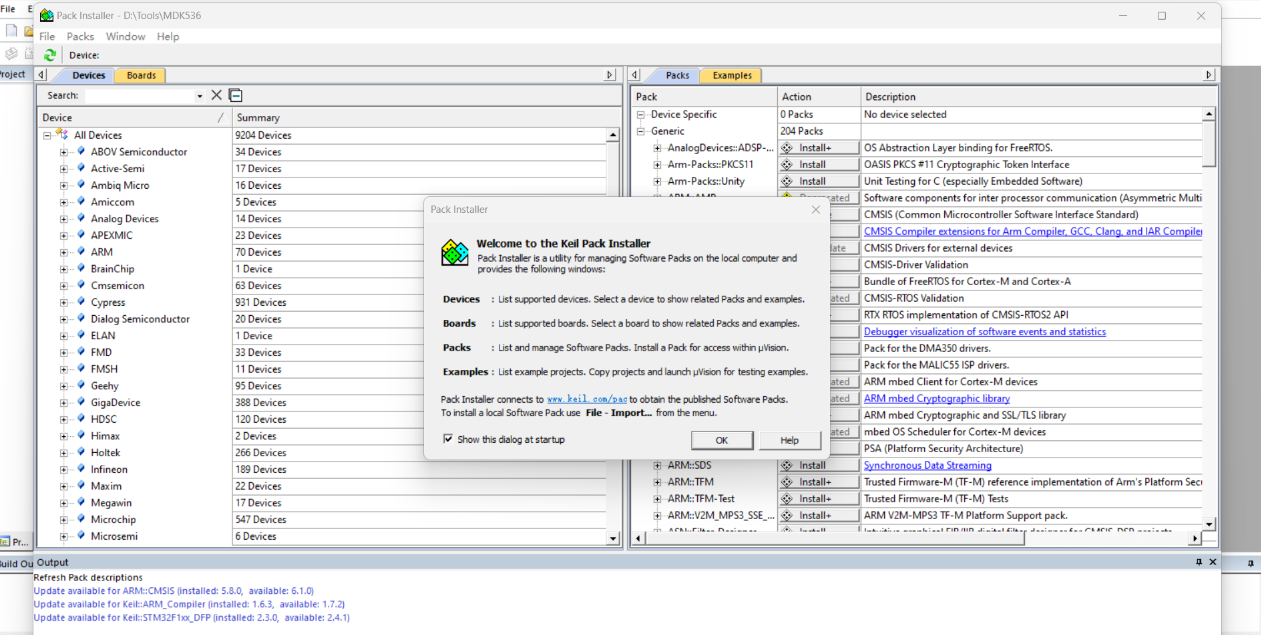
Task: Clear the device search with the X icon
Action: (216, 95)
